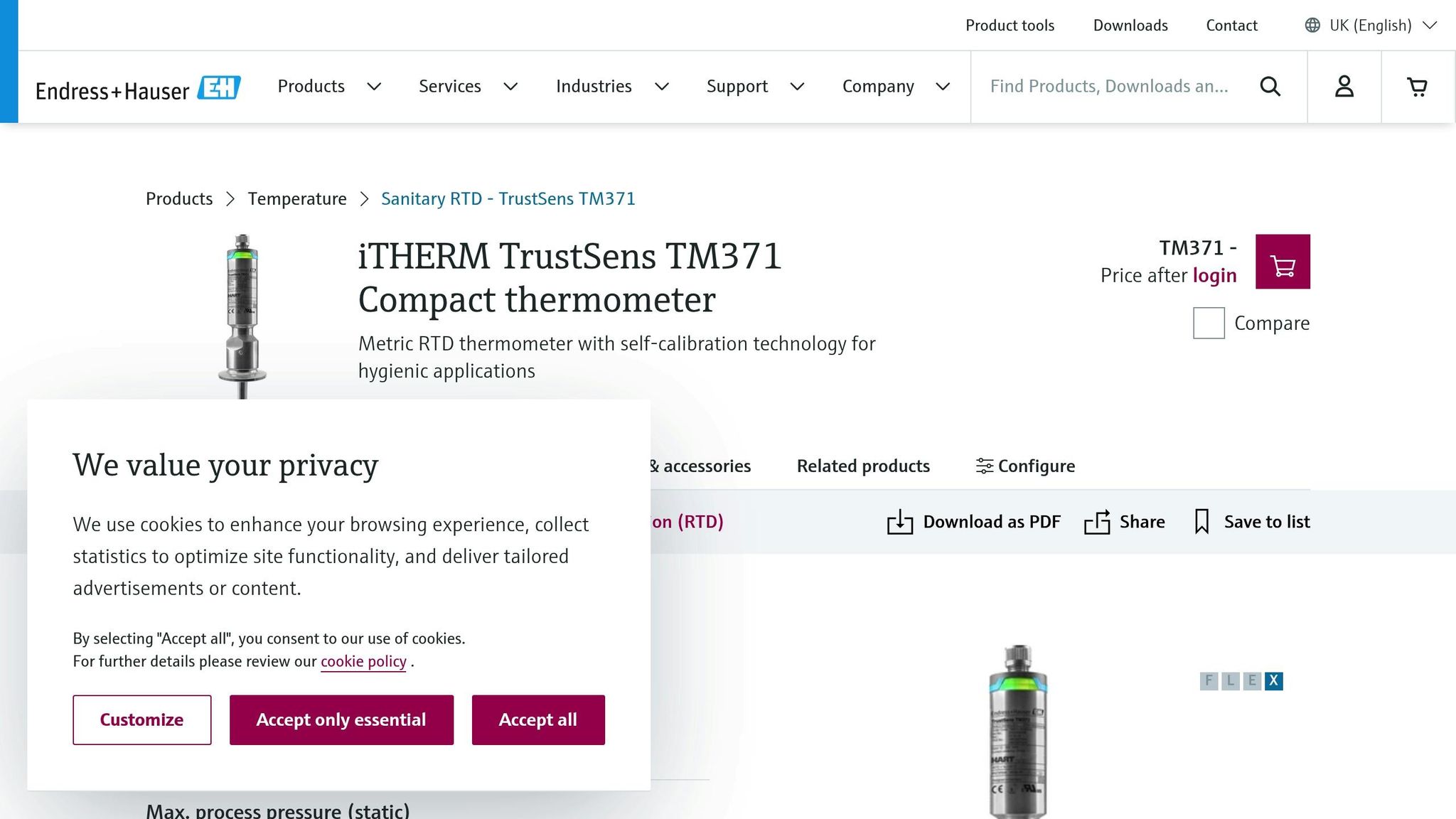The image size is (1456, 819).
Task: Open the shopping cart icon
Action: point(1417,86)
